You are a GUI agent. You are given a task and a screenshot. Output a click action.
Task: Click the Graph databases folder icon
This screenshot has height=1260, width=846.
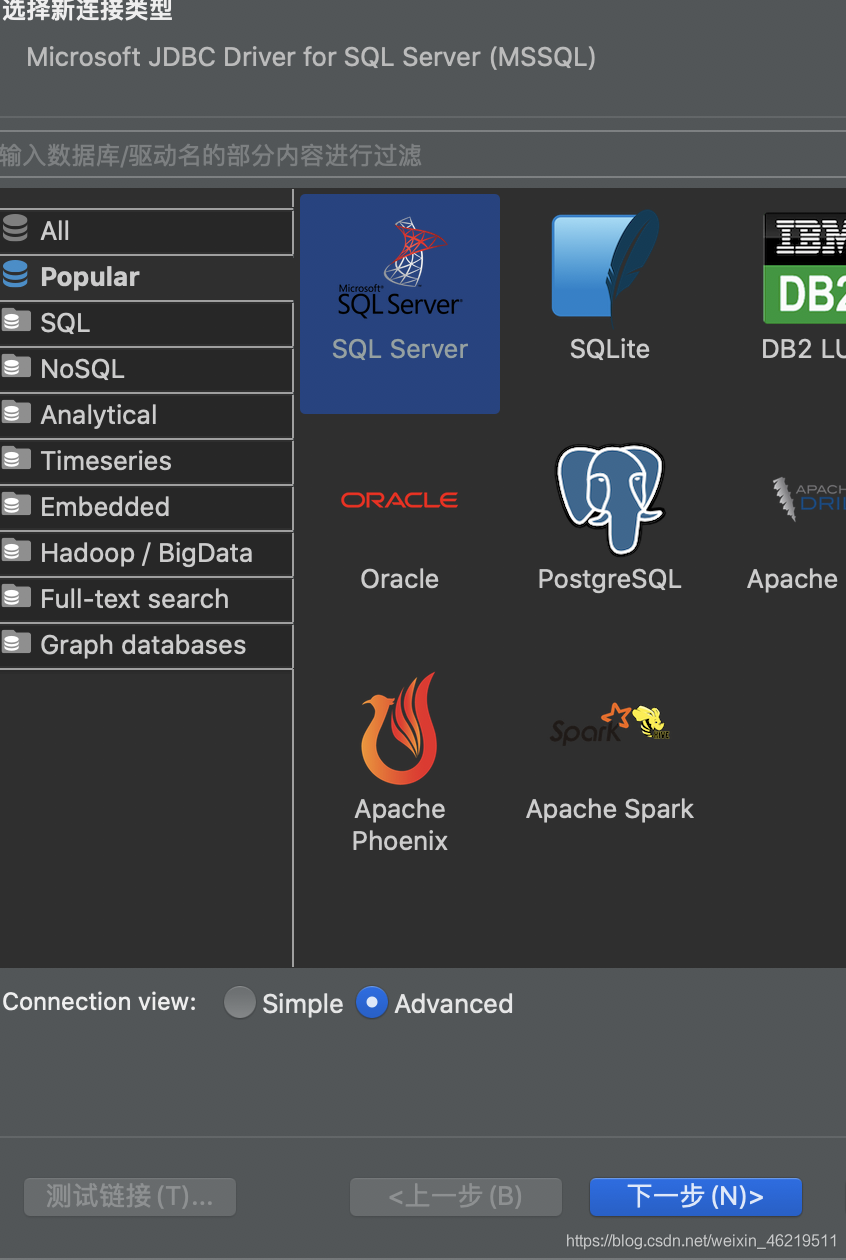[15, 643]
